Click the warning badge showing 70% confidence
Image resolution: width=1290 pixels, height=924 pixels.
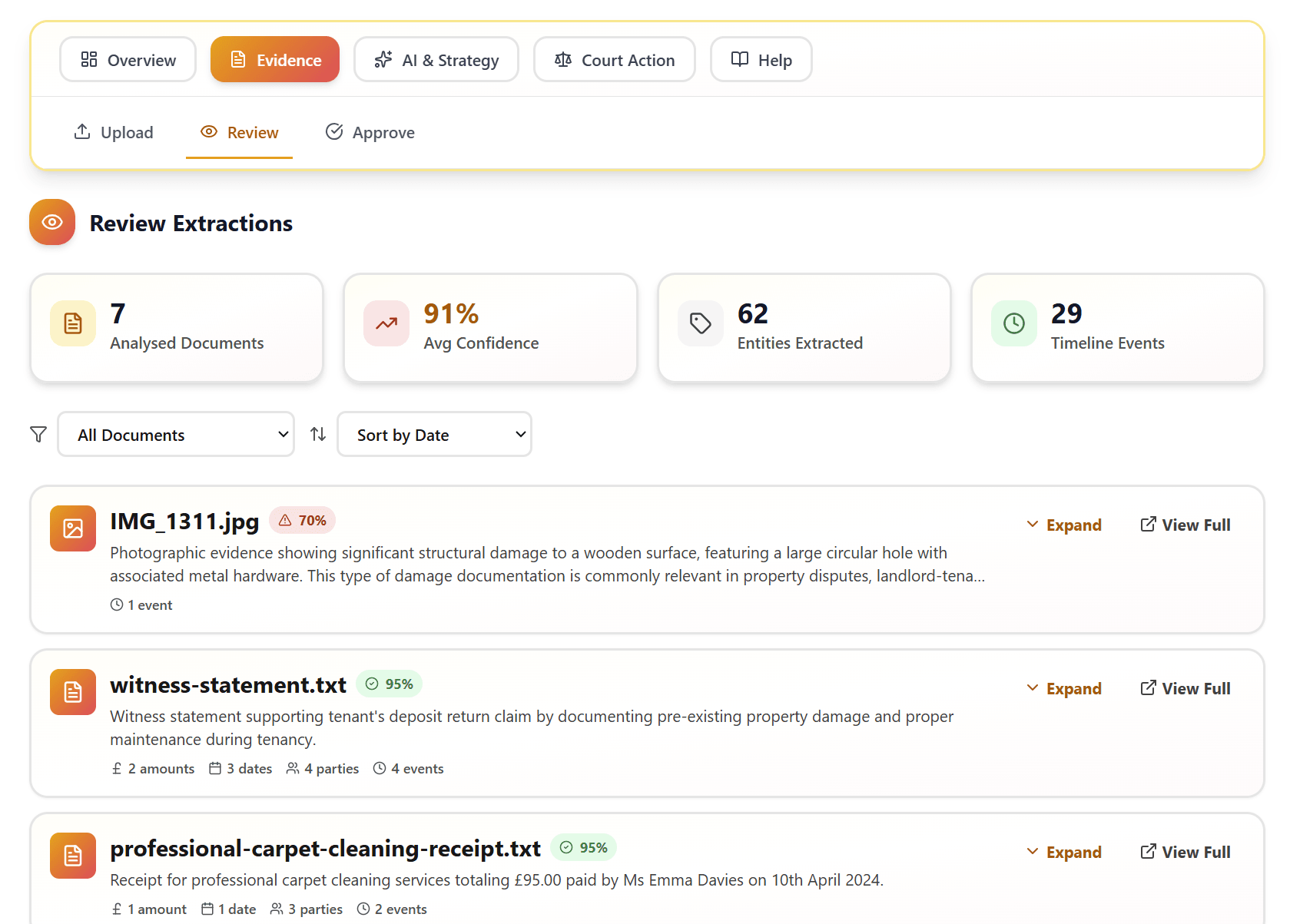(302, 520)
